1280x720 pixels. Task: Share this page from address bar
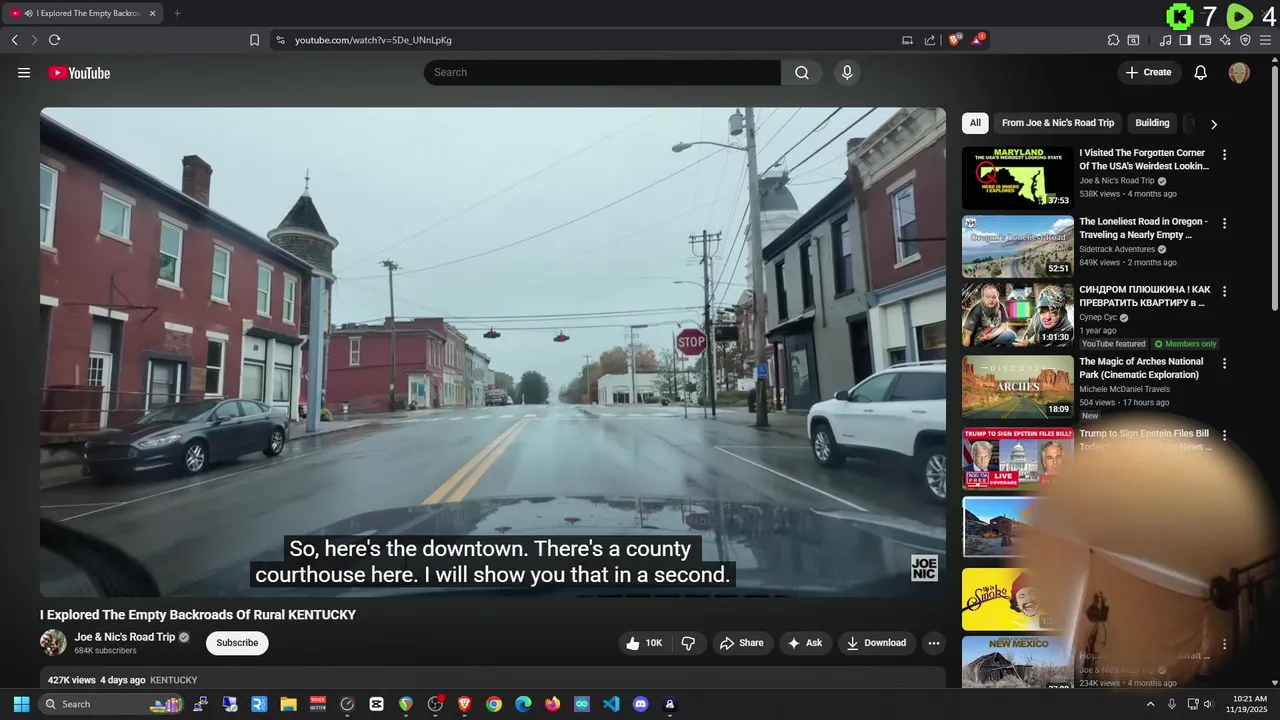point(930,40)
